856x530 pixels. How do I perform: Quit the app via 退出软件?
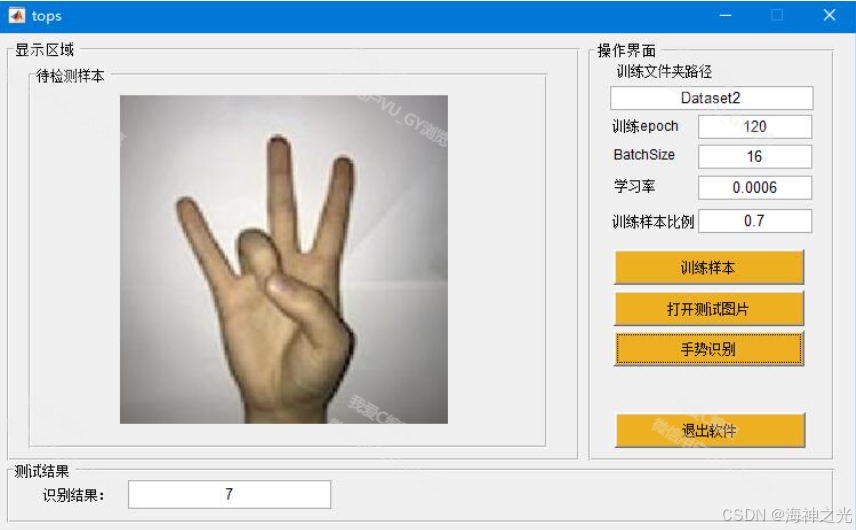tap(710, 431)
